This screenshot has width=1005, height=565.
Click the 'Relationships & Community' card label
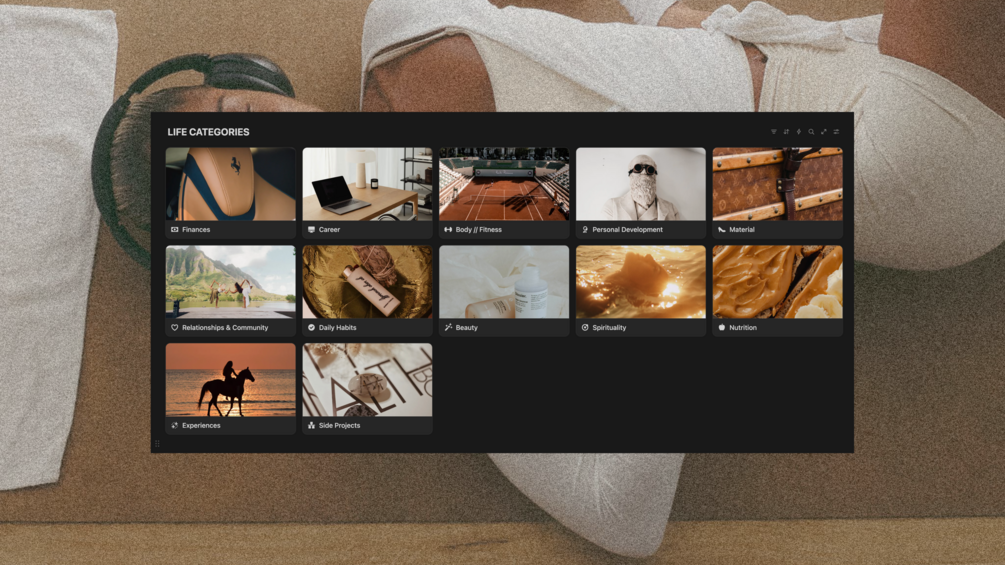[225, 327]
